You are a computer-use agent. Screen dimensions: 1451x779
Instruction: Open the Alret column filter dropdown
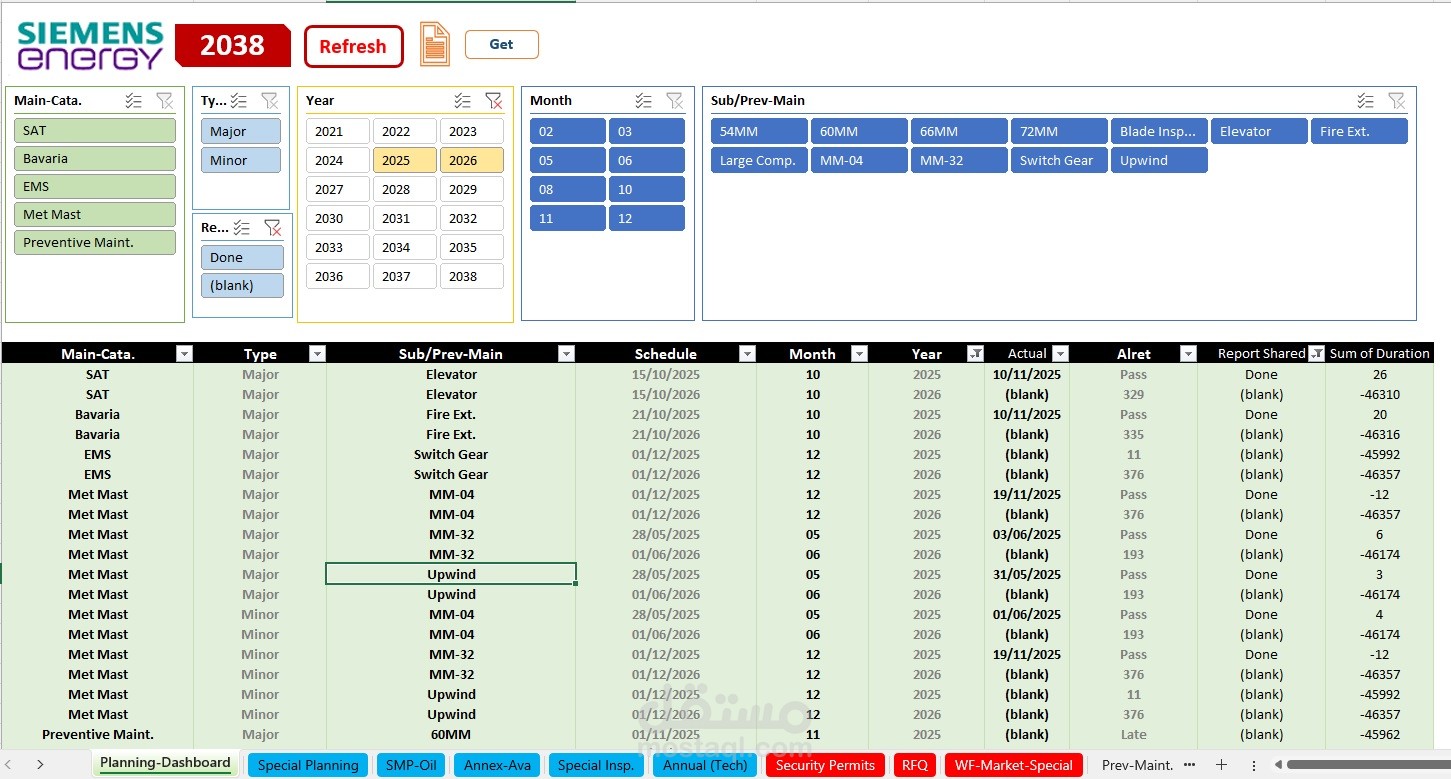[x=1188, y=353]
